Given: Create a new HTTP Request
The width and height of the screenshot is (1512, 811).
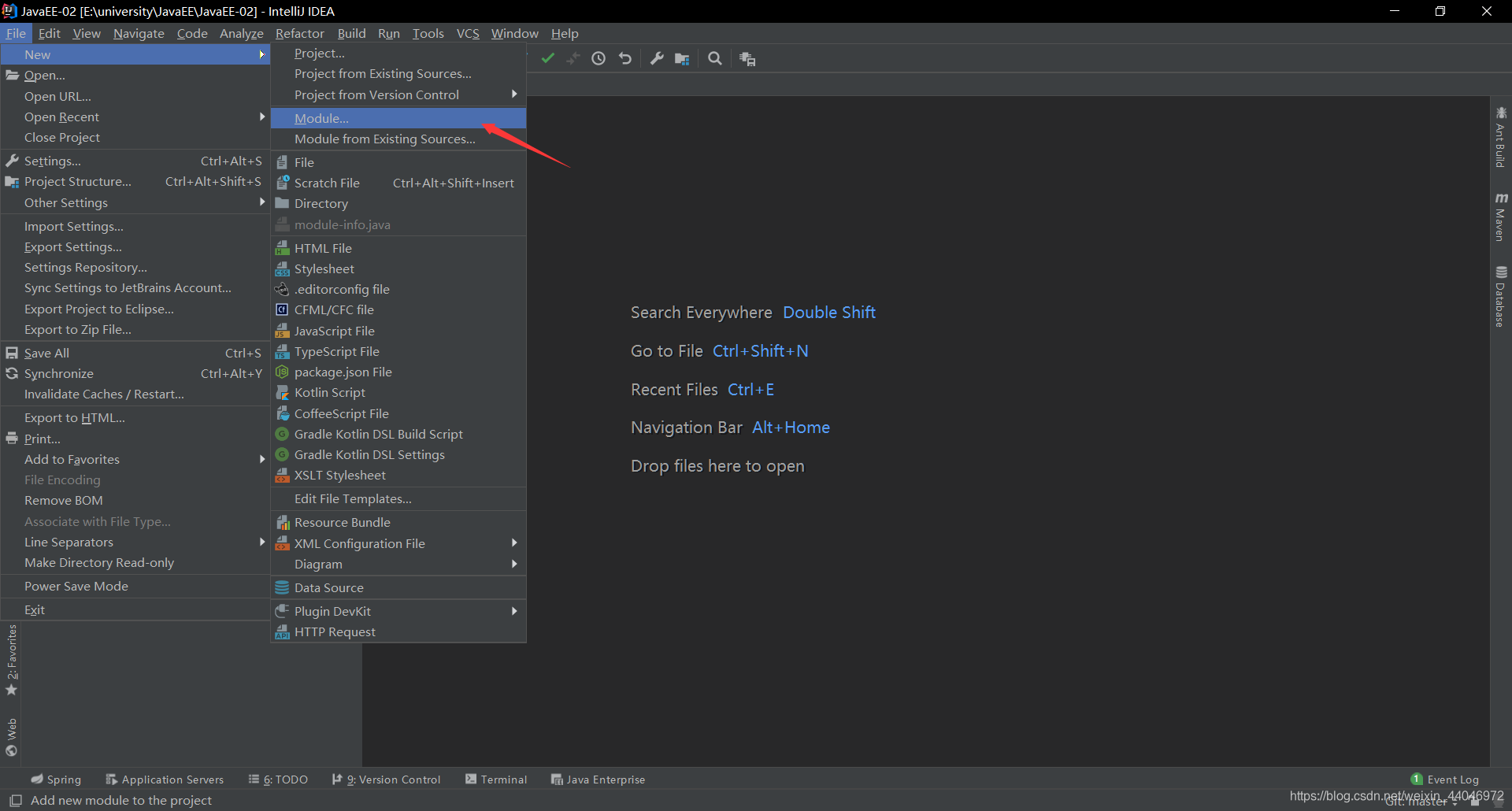Looking at the screenshot, I should click(x=398, y=631).
